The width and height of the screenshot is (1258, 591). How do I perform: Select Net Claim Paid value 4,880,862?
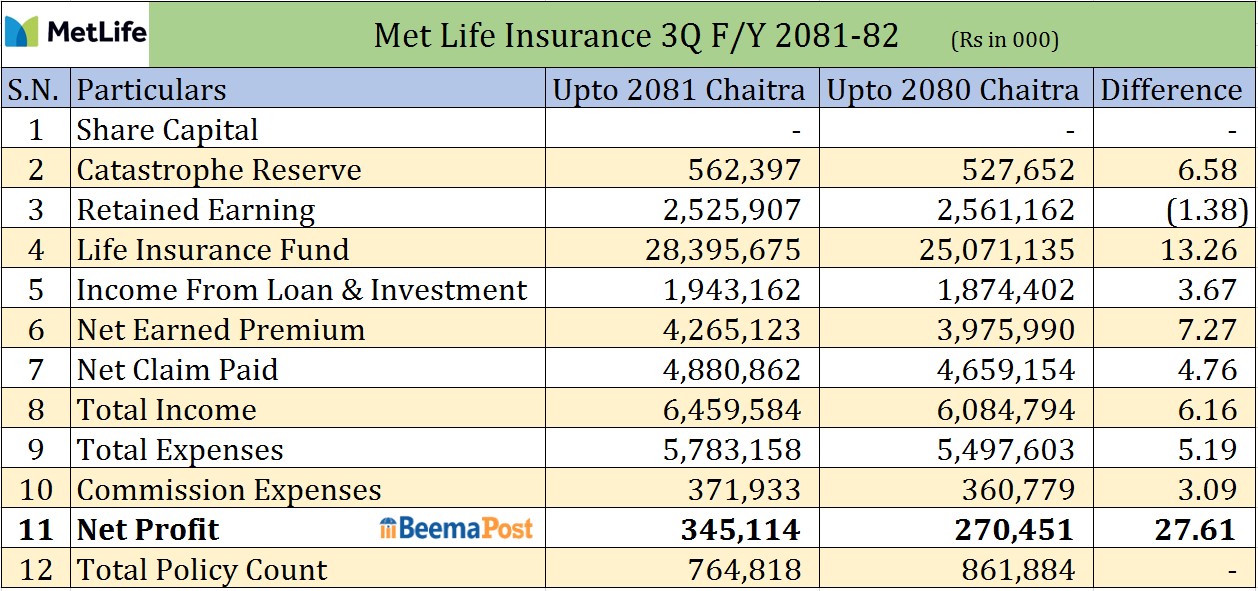pyautogui.click(x=732, y=370)
